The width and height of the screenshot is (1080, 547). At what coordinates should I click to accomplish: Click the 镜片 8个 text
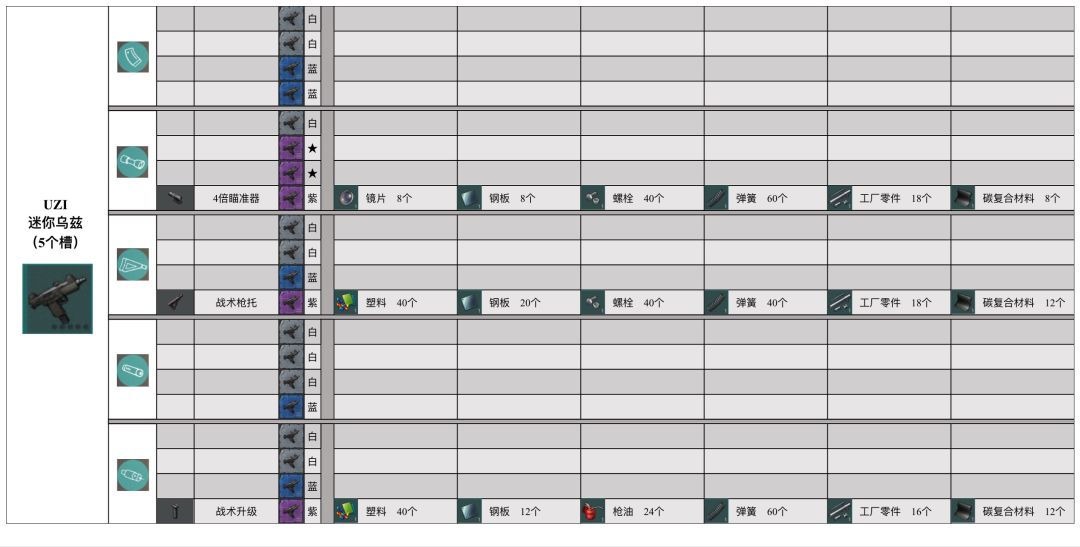click(388, 198)
